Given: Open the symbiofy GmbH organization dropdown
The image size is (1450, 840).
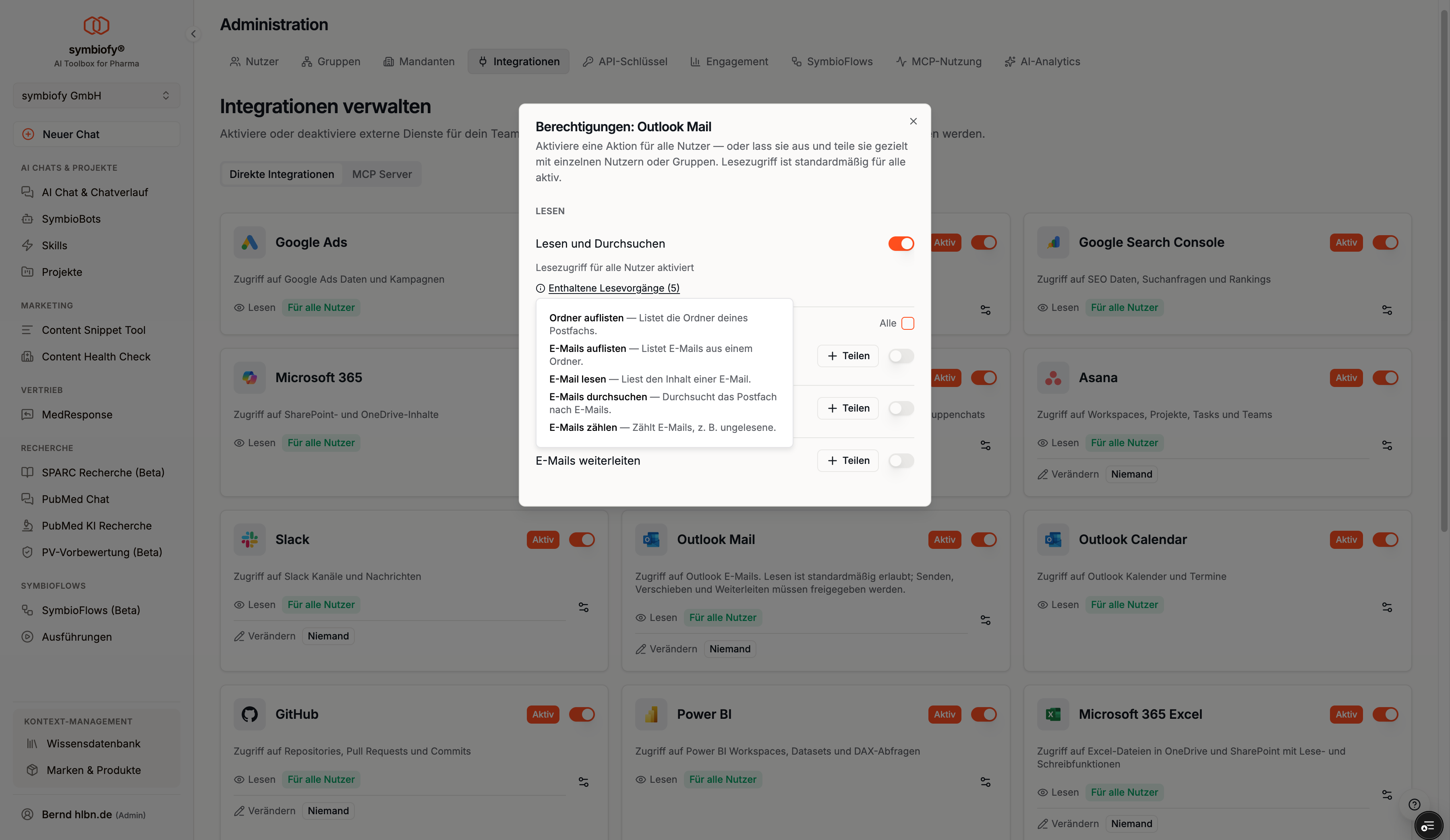Looking at the screenshot, I should [x=96, y=95].
